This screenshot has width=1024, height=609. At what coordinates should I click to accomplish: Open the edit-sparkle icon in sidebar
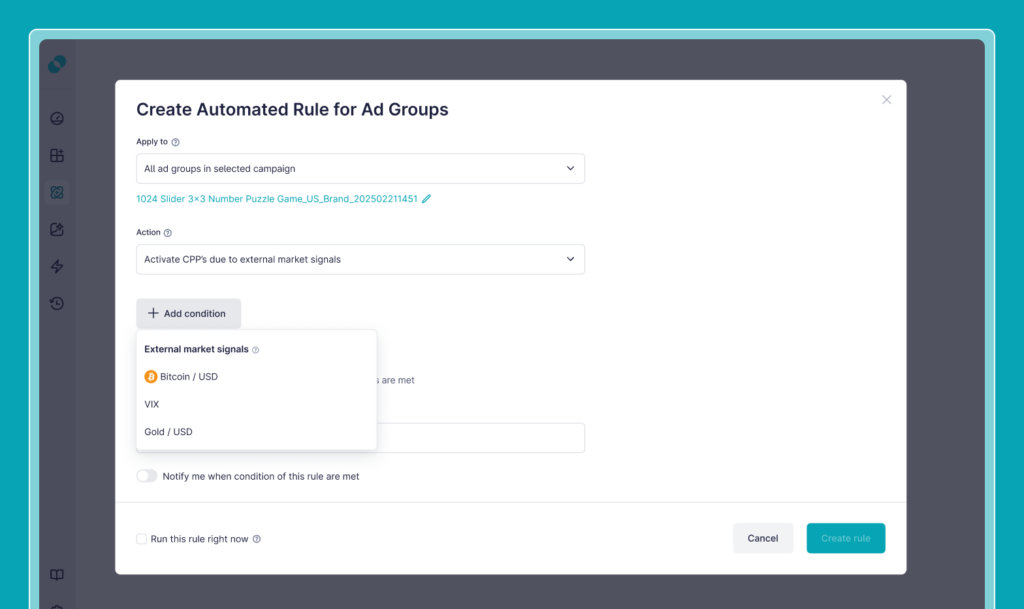point(57,229)
